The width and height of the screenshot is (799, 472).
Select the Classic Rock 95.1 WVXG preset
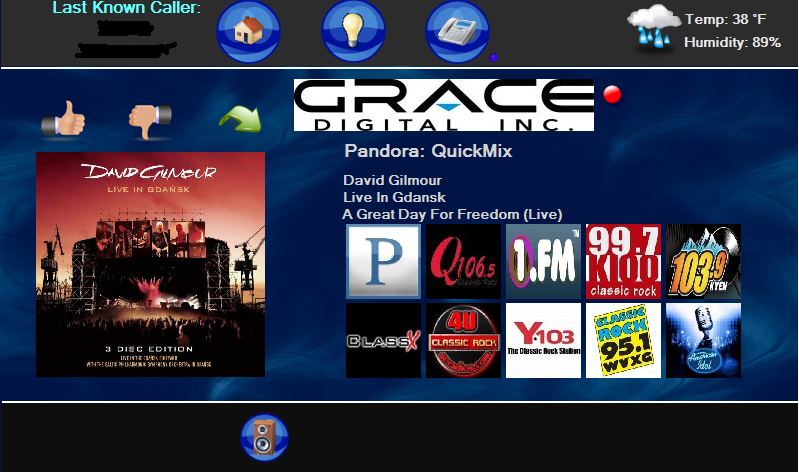[624, 340]
